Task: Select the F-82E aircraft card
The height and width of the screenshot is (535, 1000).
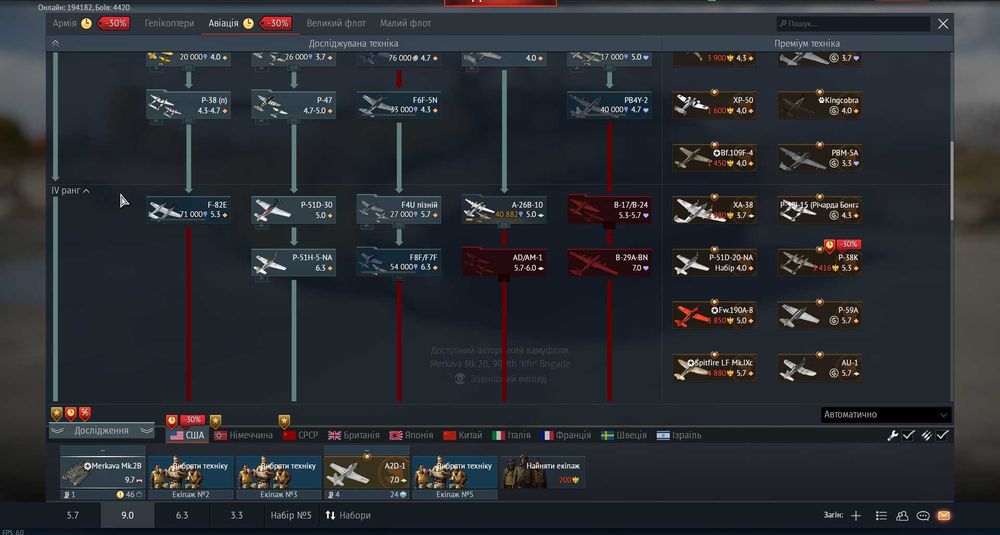Action: point(188,210)
